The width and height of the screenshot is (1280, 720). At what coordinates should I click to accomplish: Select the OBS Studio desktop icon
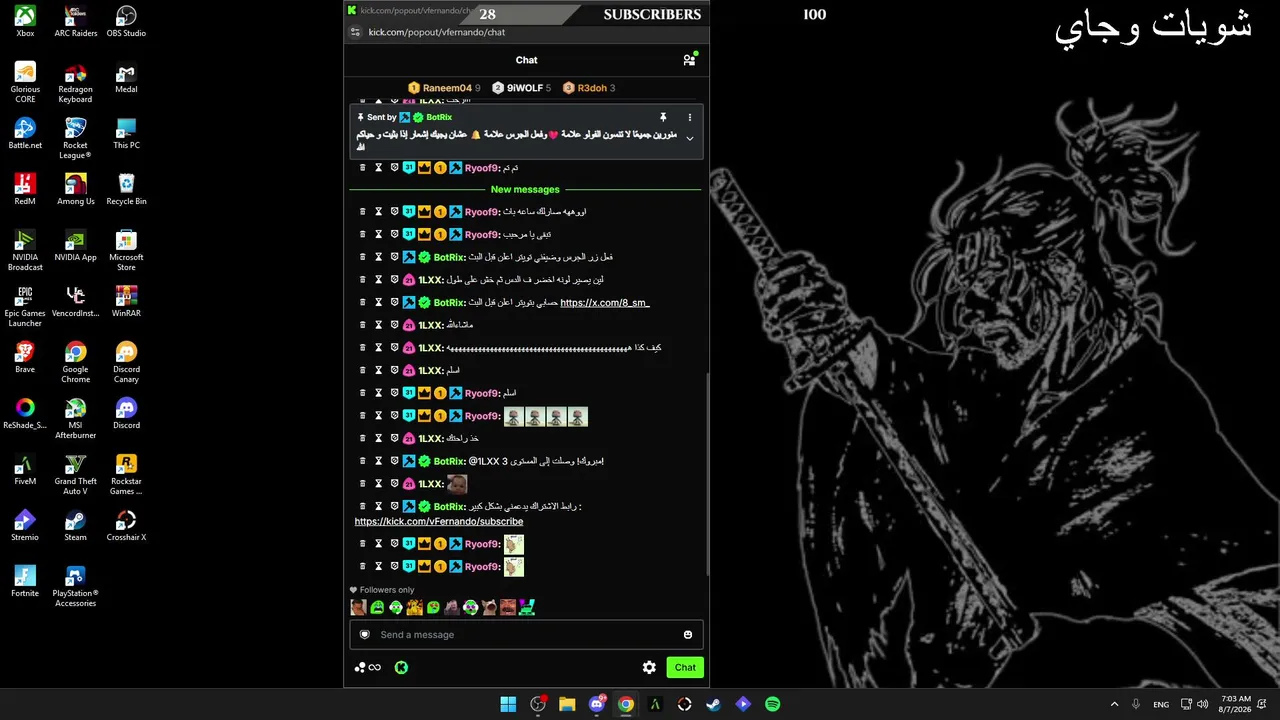coord(126,21)
